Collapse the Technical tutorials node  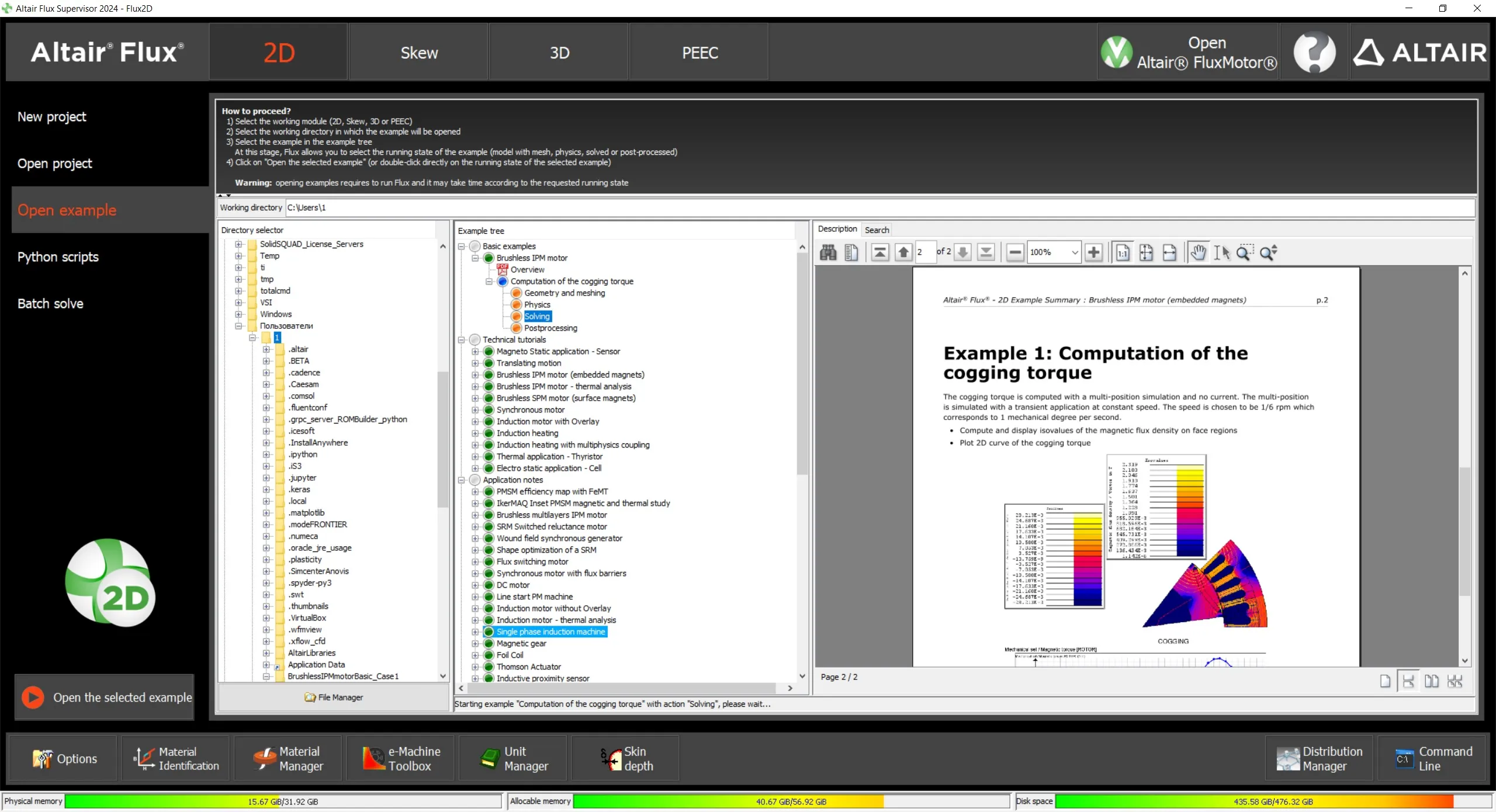(x=461, y=340)
